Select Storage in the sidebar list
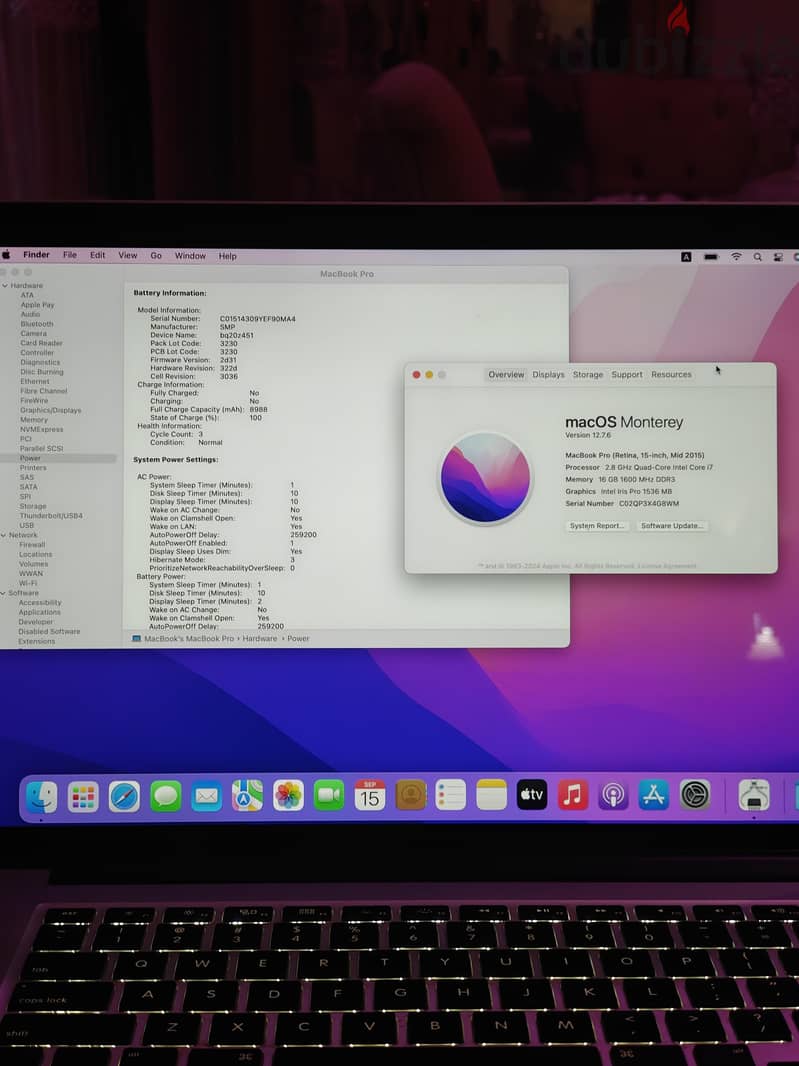799x1066 pixels. tap(33, 506)
